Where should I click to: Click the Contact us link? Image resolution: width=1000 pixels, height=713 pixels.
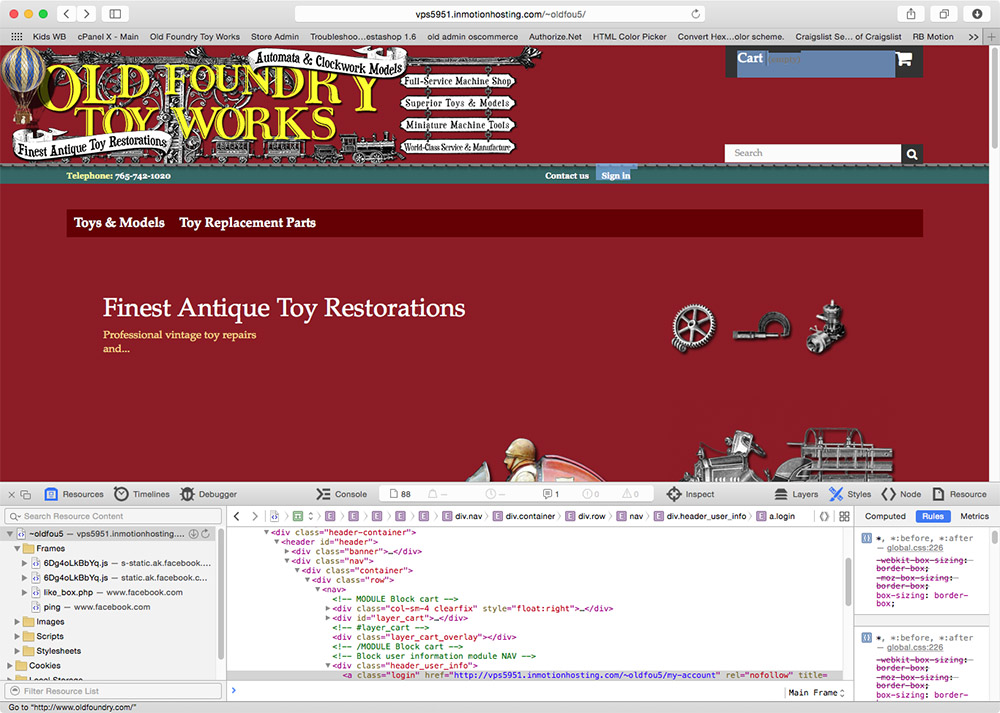(x=566, y=176)
